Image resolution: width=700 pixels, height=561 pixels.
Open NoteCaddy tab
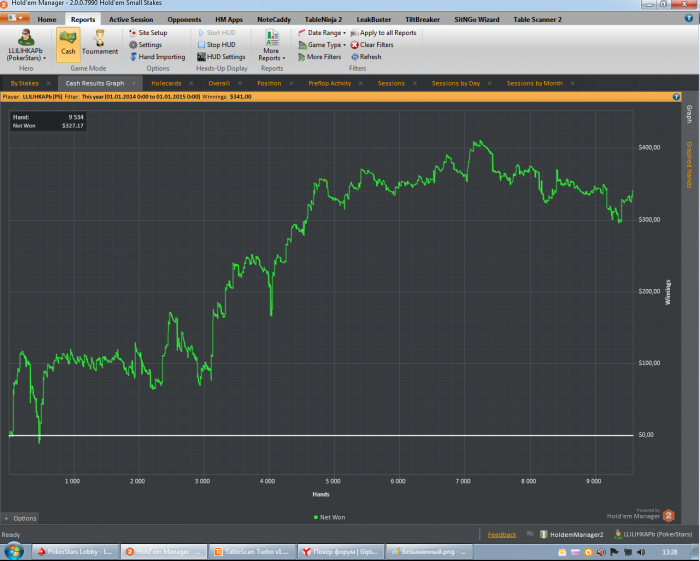click(x=274, y=19)
